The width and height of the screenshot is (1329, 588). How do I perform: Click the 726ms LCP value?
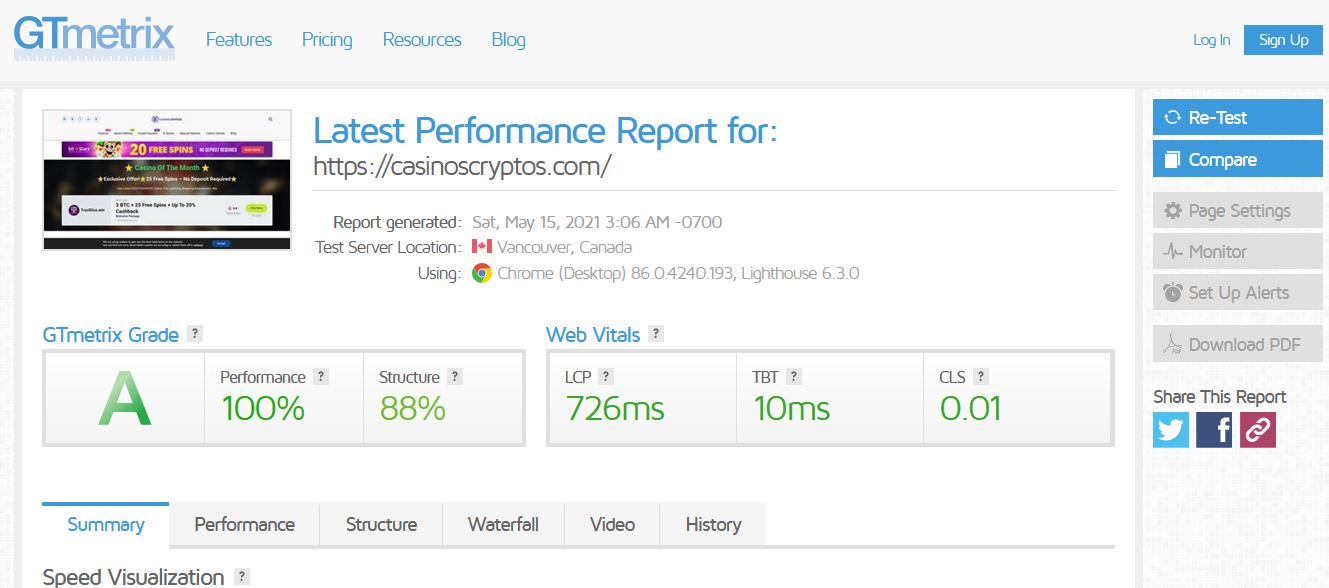tap(615, 408)
